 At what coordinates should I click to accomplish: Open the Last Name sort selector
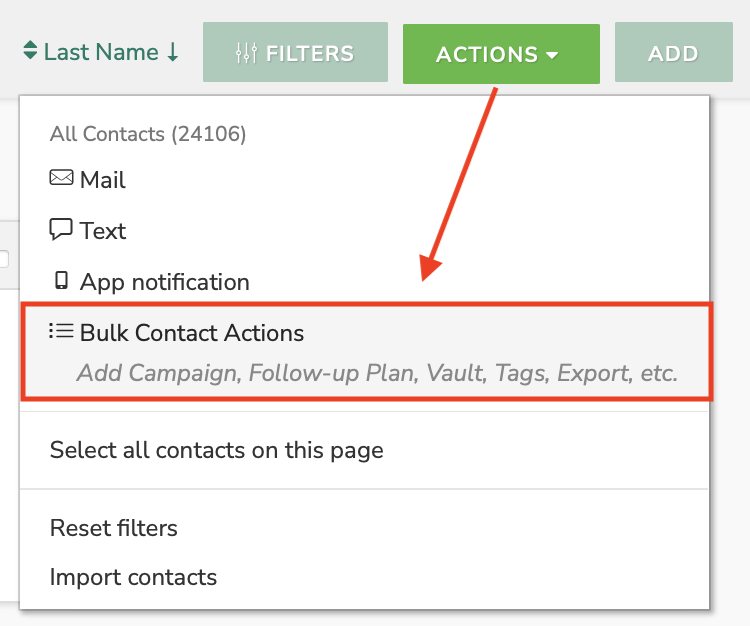pos(101,52)
